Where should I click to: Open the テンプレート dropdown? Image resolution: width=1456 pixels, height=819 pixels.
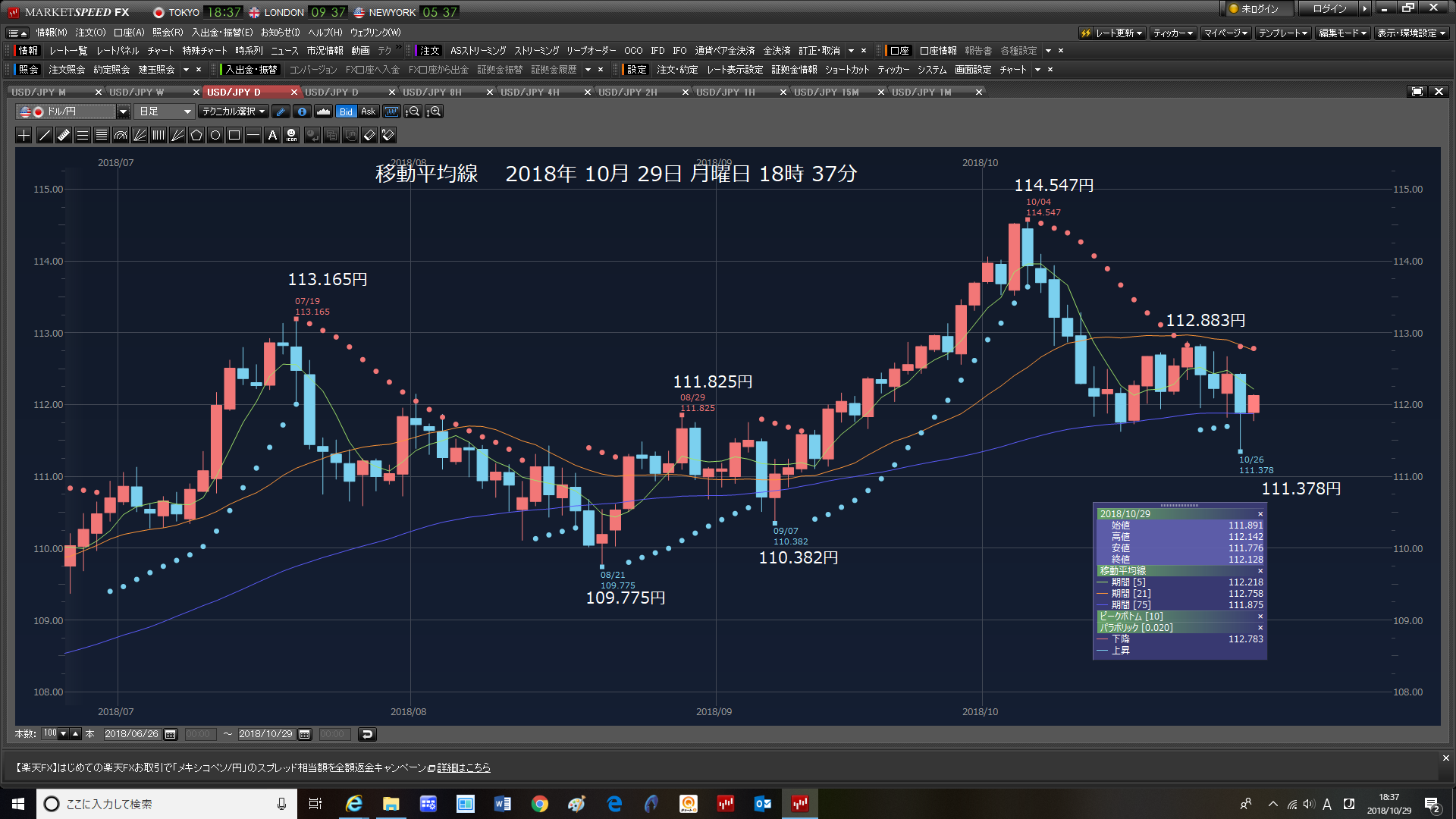tap(1283, 33)
